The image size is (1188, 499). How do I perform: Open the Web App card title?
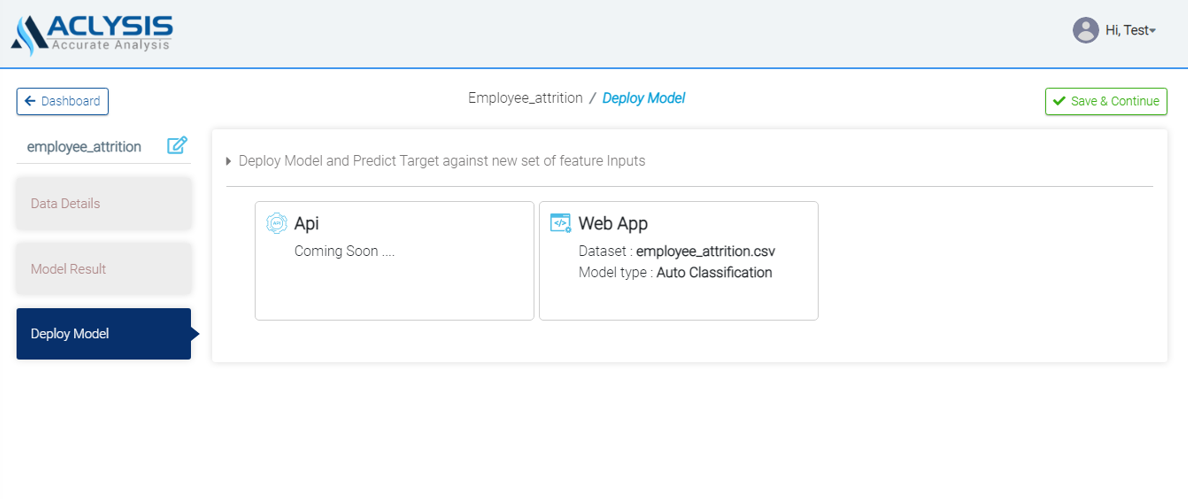pos(613,224)
